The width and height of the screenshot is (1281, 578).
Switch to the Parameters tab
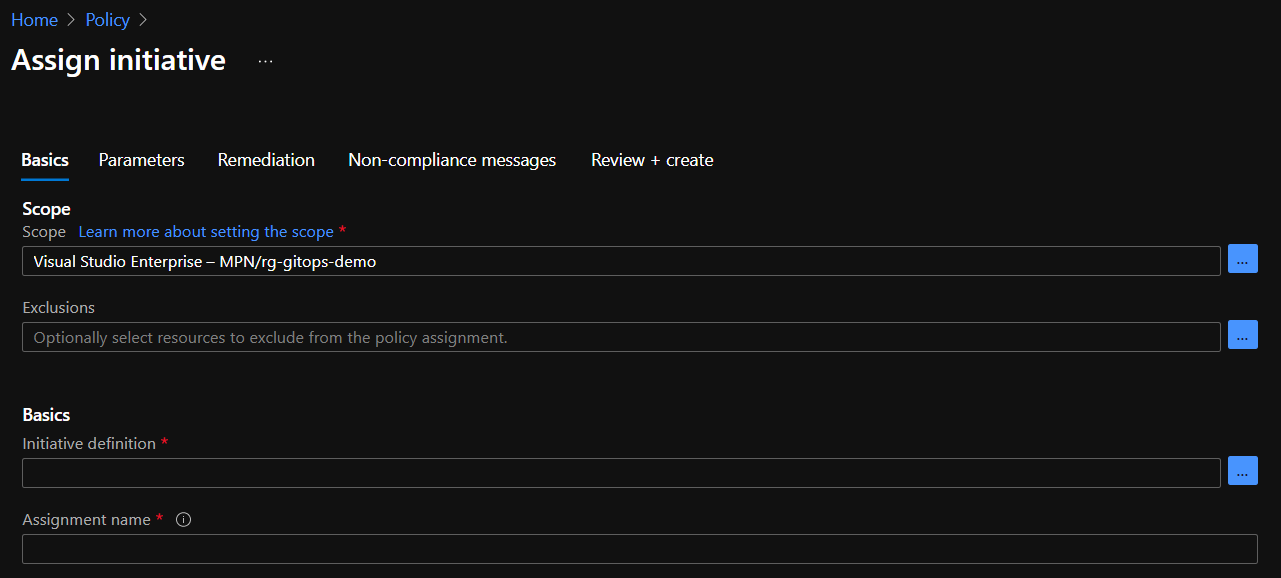[141, 160]
